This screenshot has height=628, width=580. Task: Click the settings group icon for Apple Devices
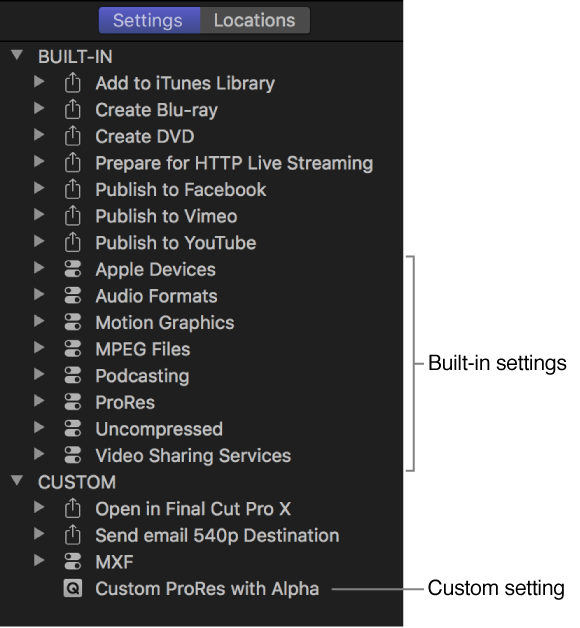[x=73, y=269]
